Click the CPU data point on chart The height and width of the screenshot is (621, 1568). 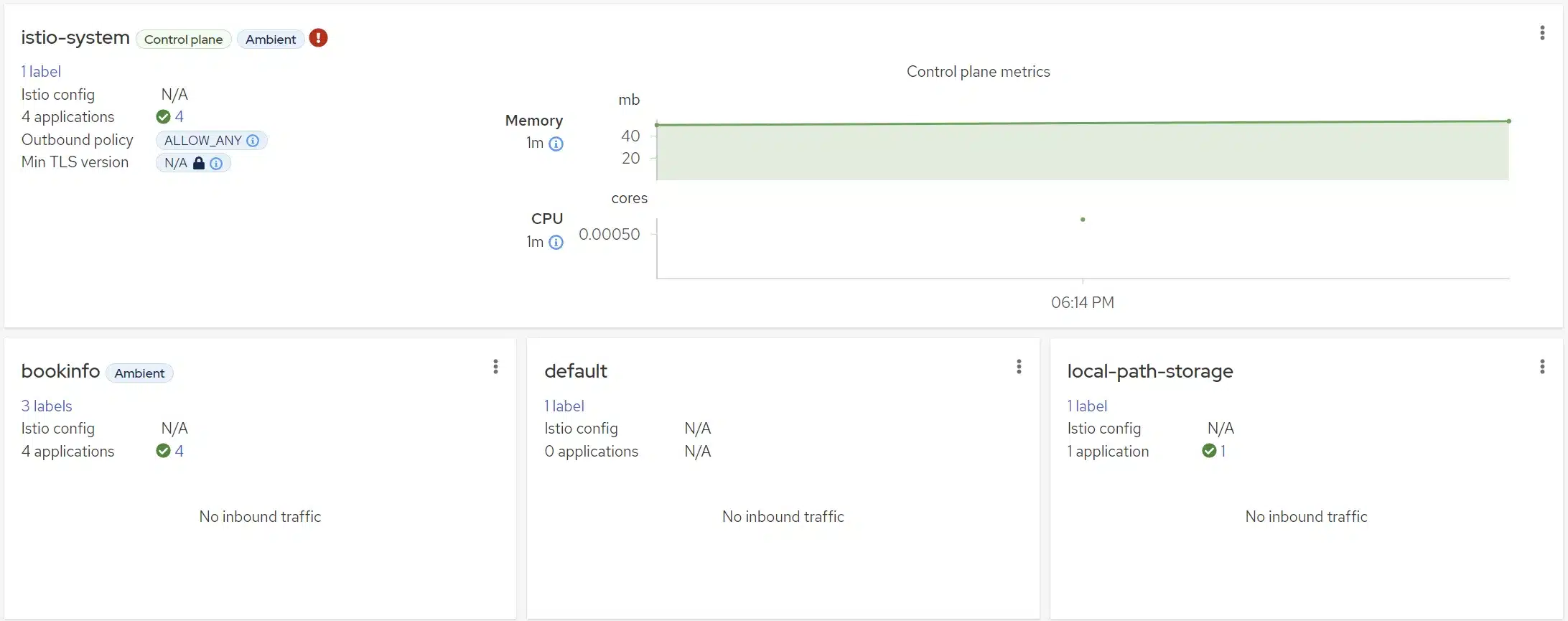[1083, 220]
